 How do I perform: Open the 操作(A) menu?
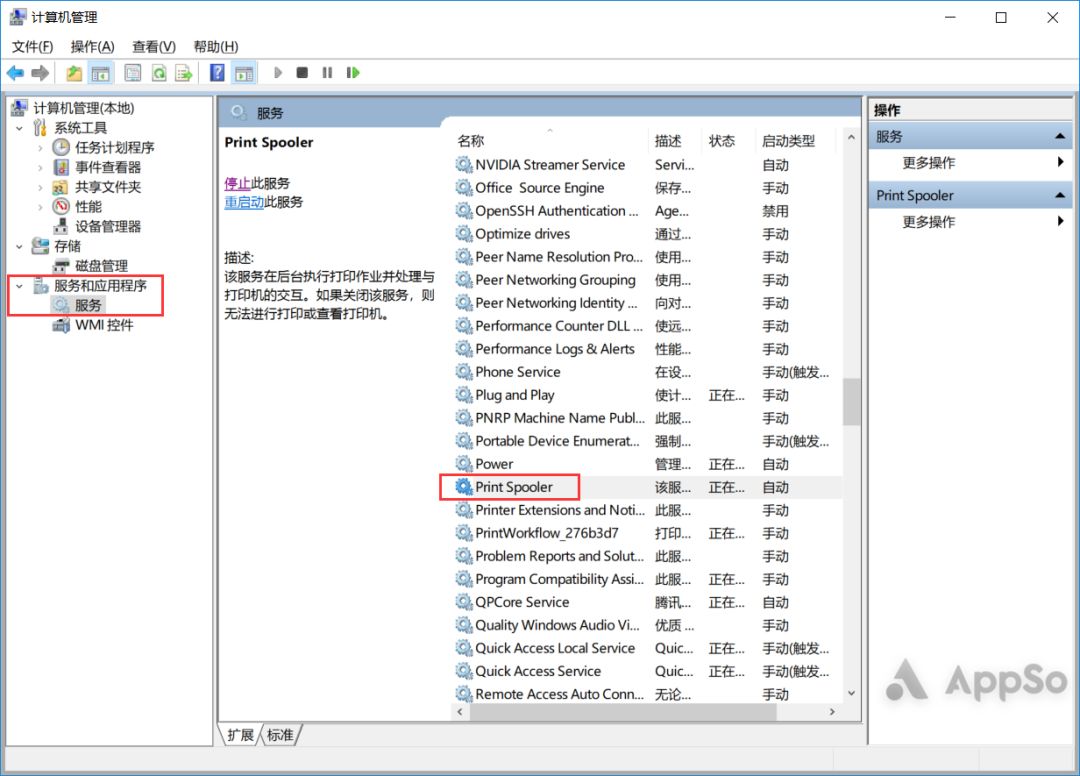[x=92, y=47]
